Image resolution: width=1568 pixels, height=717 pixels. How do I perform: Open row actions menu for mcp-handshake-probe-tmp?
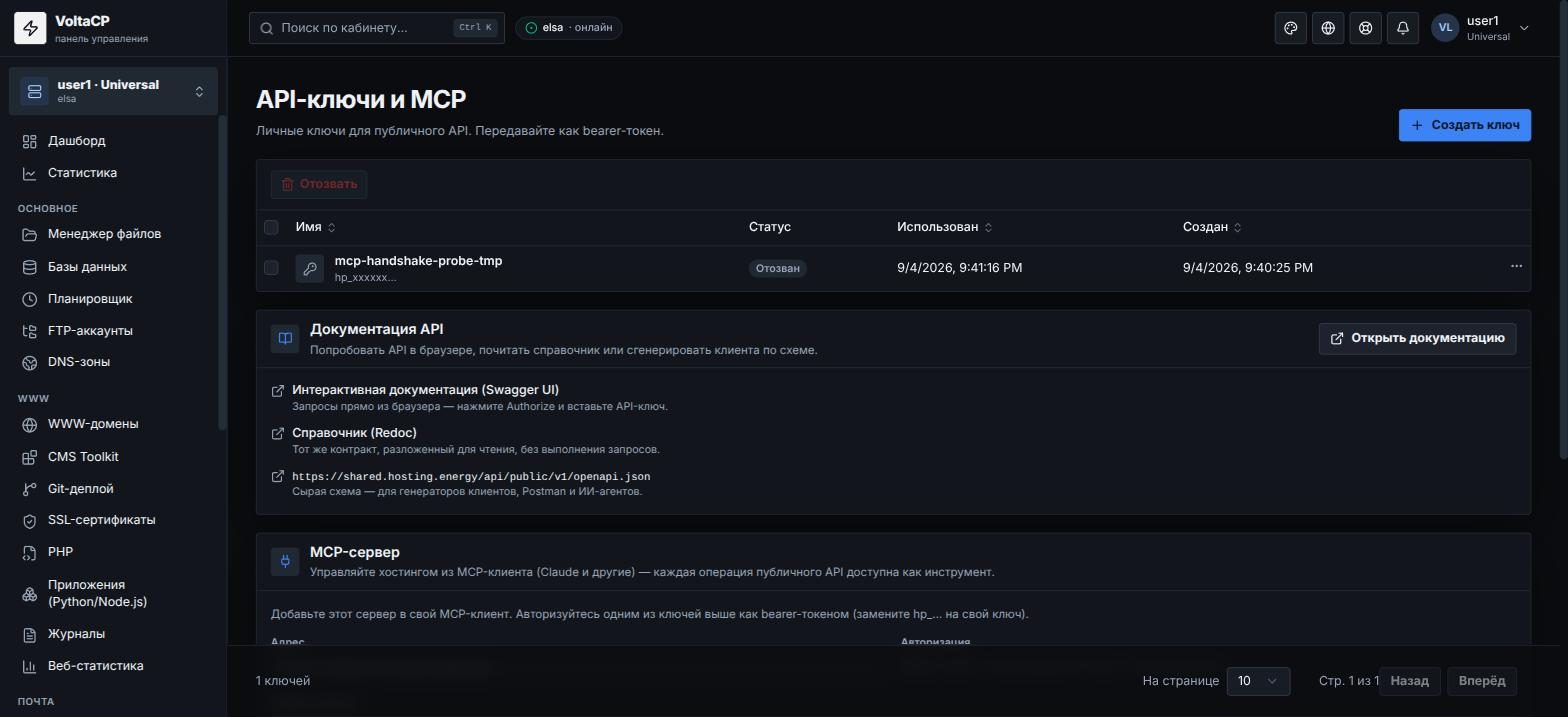pyautogui.click(x=1516, y=266)
